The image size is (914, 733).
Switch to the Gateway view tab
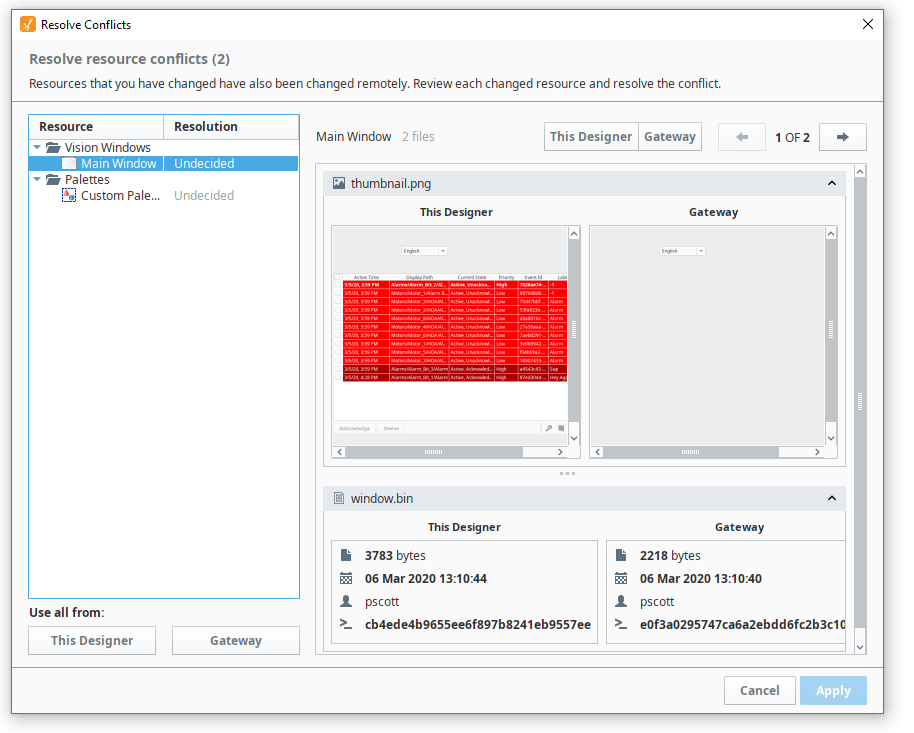click(669, 136)
